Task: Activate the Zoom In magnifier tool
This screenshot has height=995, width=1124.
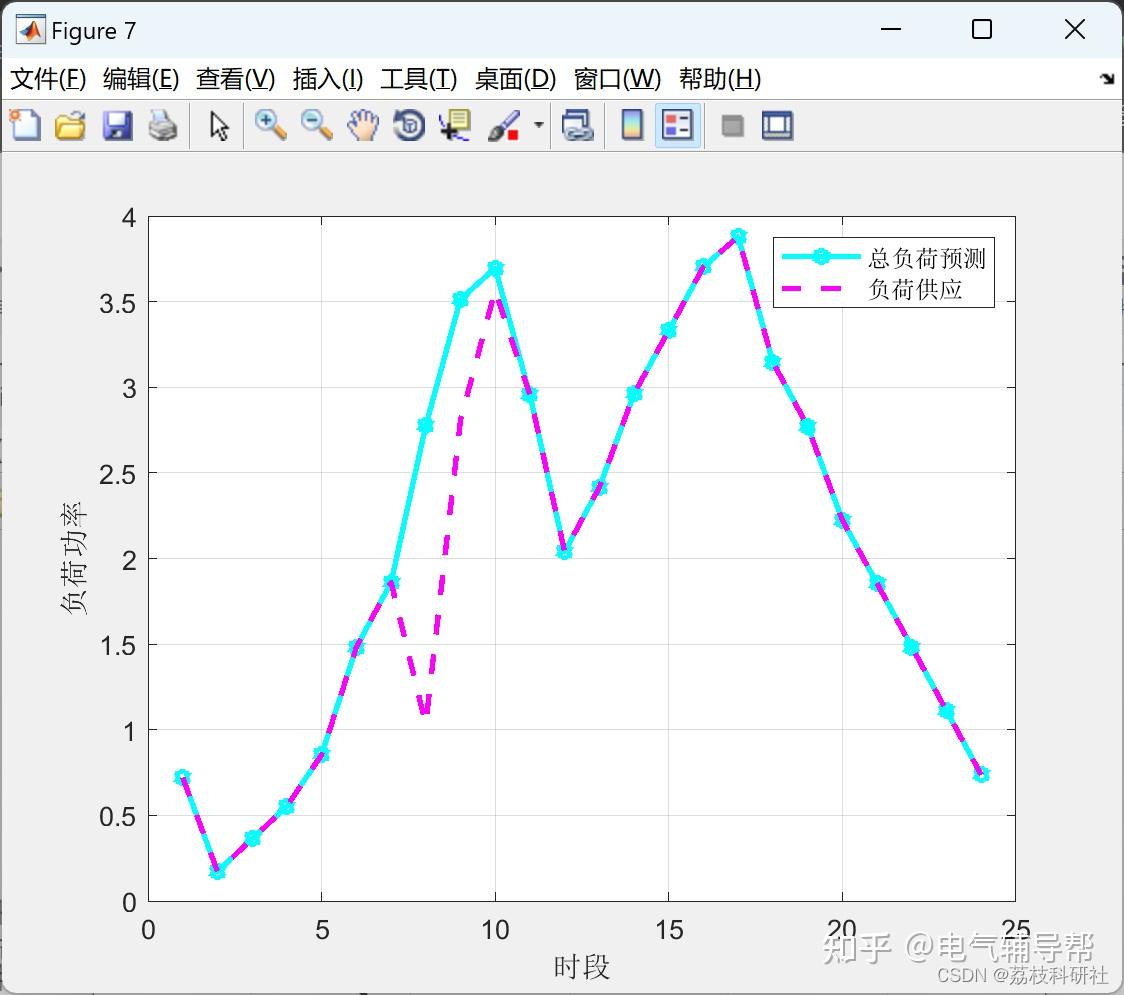Action: pyautogui.click(x=270, y=125)
